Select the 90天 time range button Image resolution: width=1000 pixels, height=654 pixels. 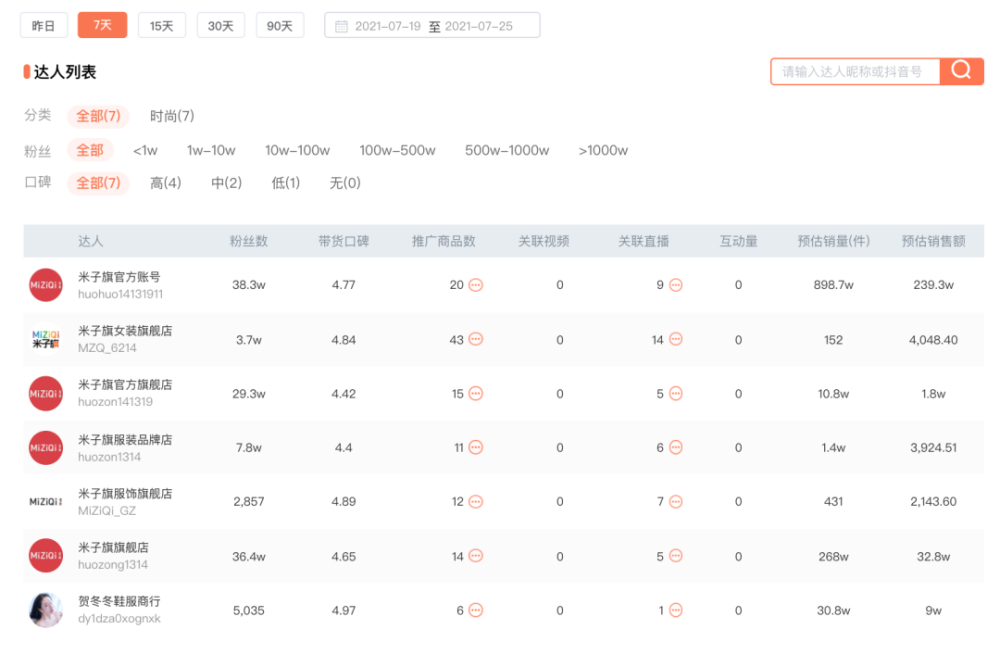coord(280,25)
